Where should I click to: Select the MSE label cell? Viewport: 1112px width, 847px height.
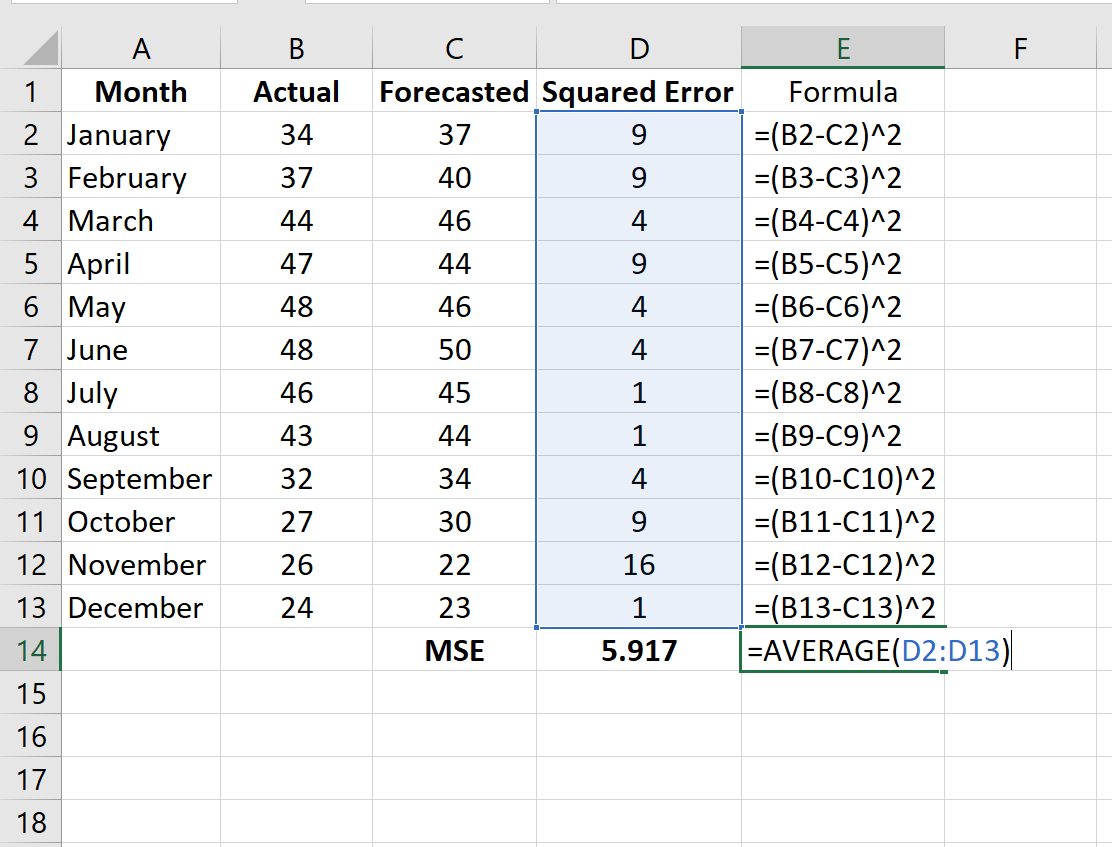click(x=454, y=650)
